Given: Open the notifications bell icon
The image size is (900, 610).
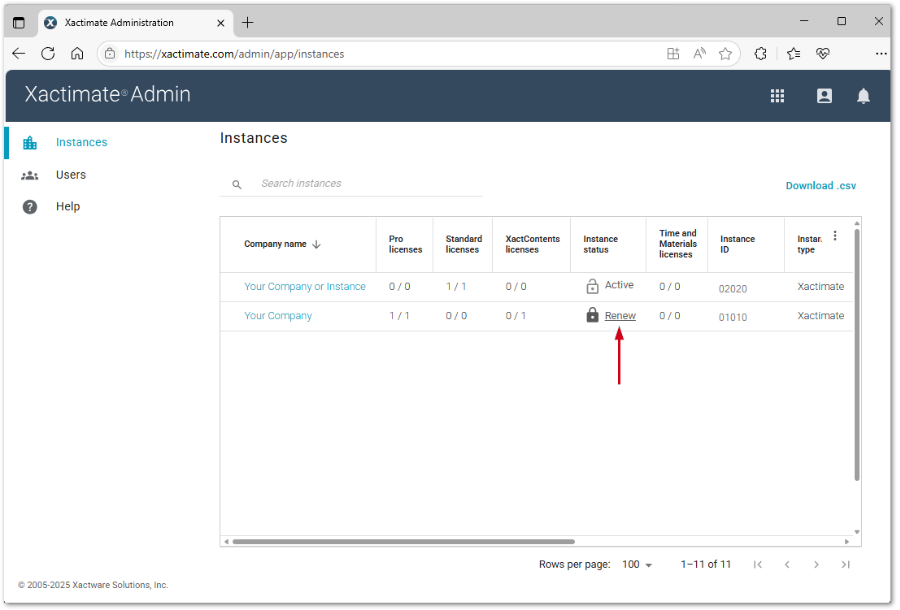Looking at the screenshot, I should 863,96.
